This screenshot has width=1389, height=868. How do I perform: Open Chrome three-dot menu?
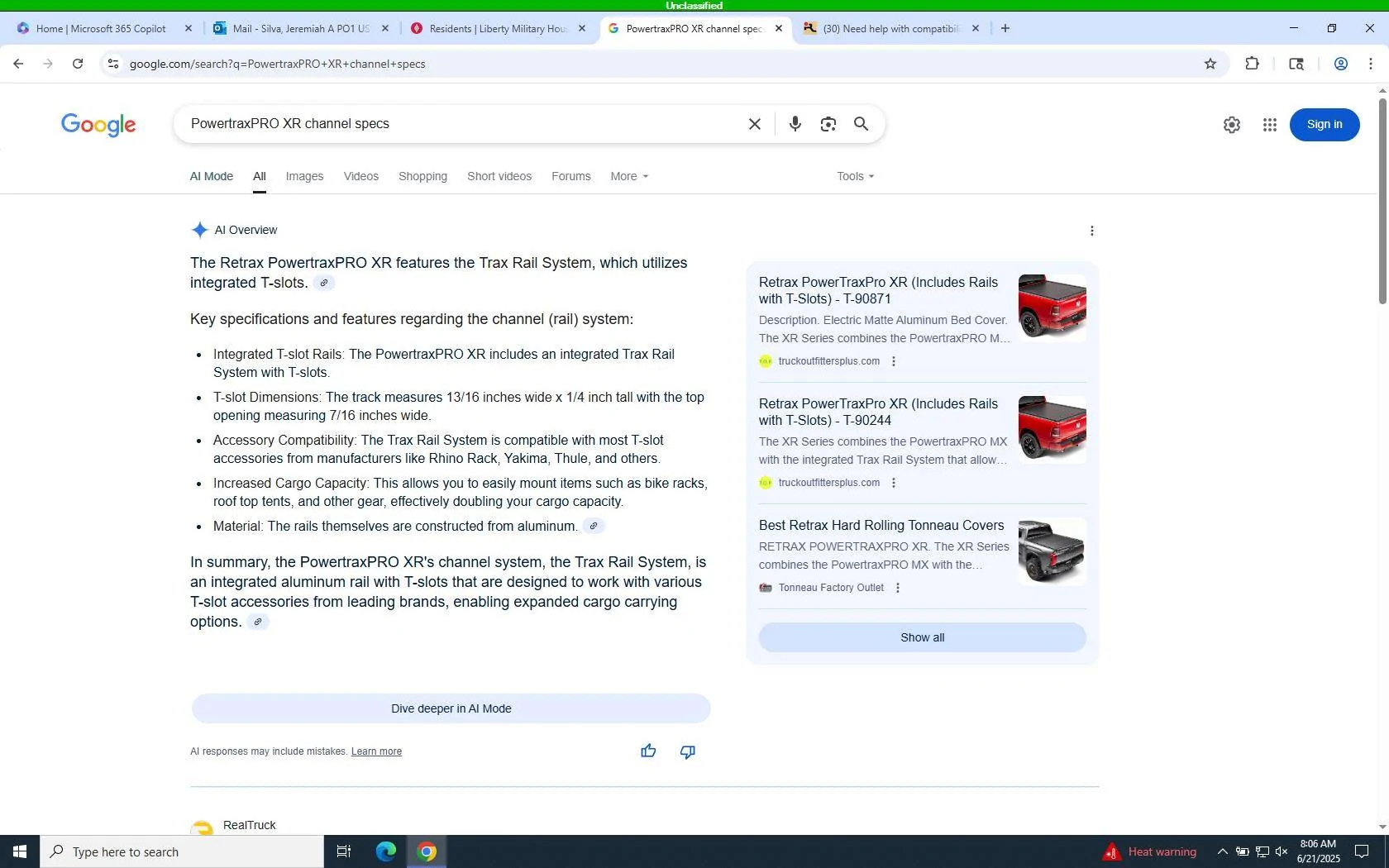1370,64
